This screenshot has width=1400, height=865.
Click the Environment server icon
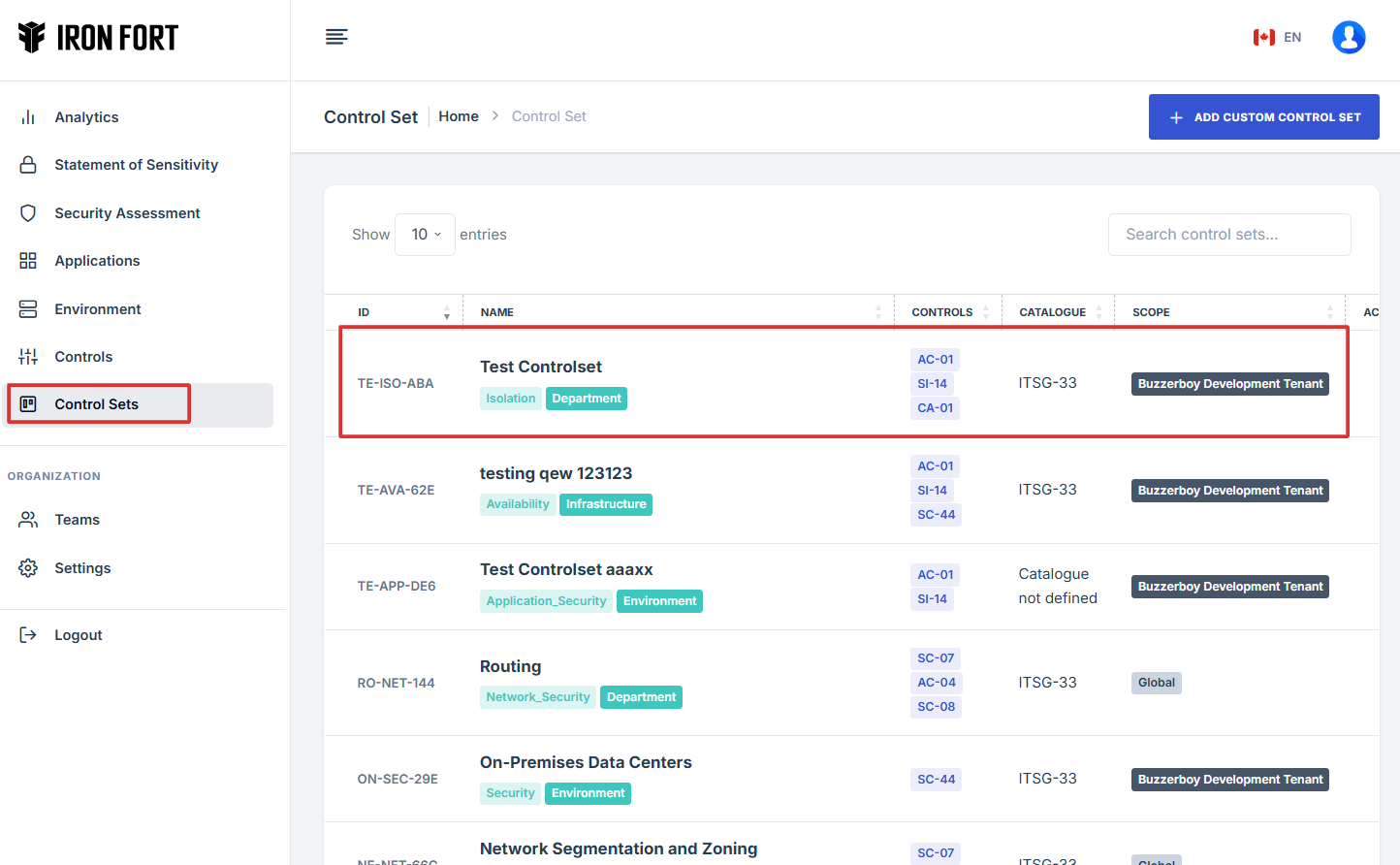click(28, 309)
